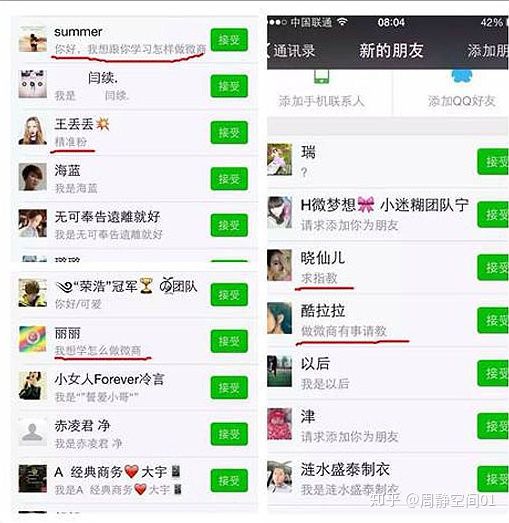Tap the 添加手机联系人 label
The width and height of the screenshot is (509, 523).
coord(322,101)
